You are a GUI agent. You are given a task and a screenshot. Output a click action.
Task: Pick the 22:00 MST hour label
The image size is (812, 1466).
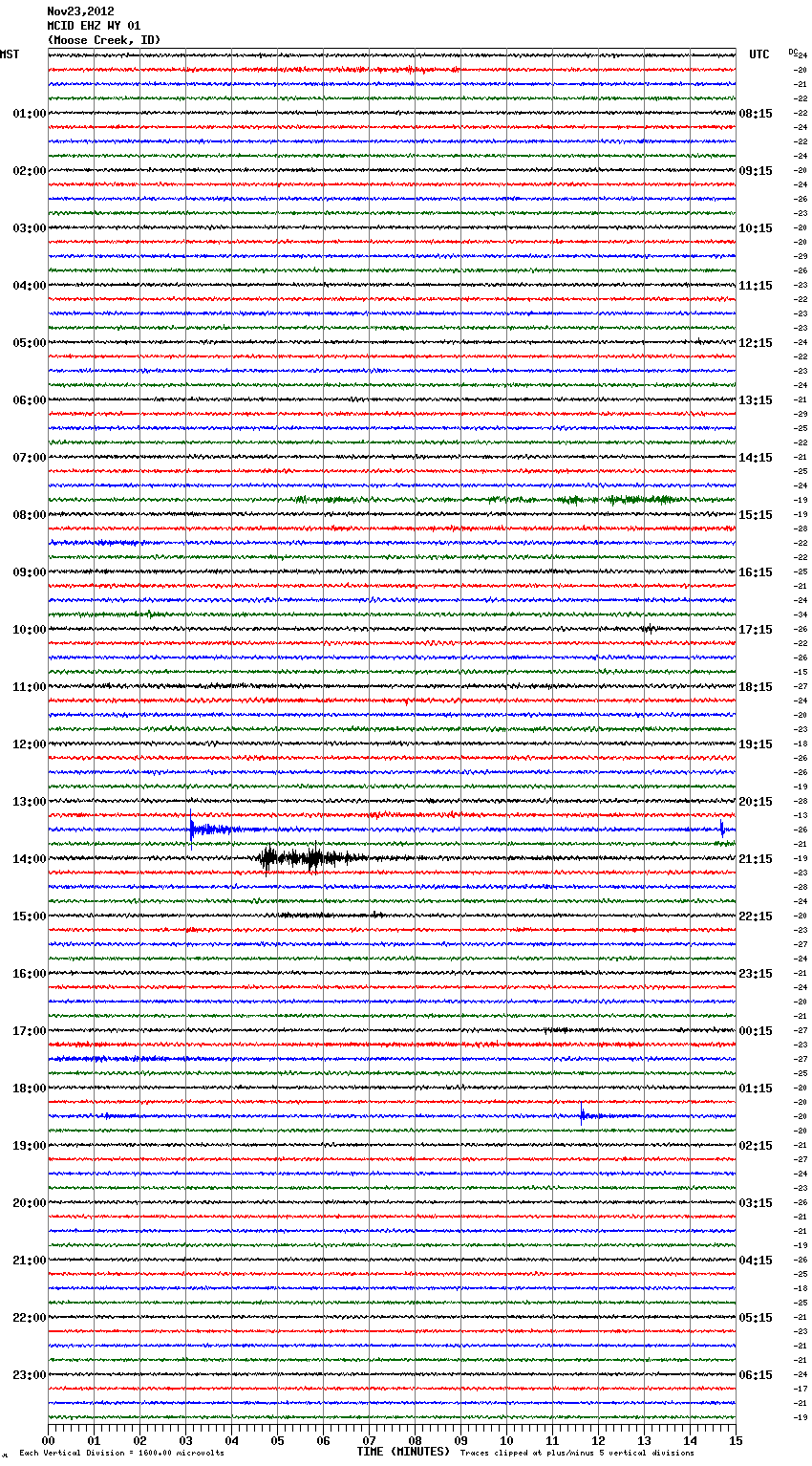click(30, 1318)
